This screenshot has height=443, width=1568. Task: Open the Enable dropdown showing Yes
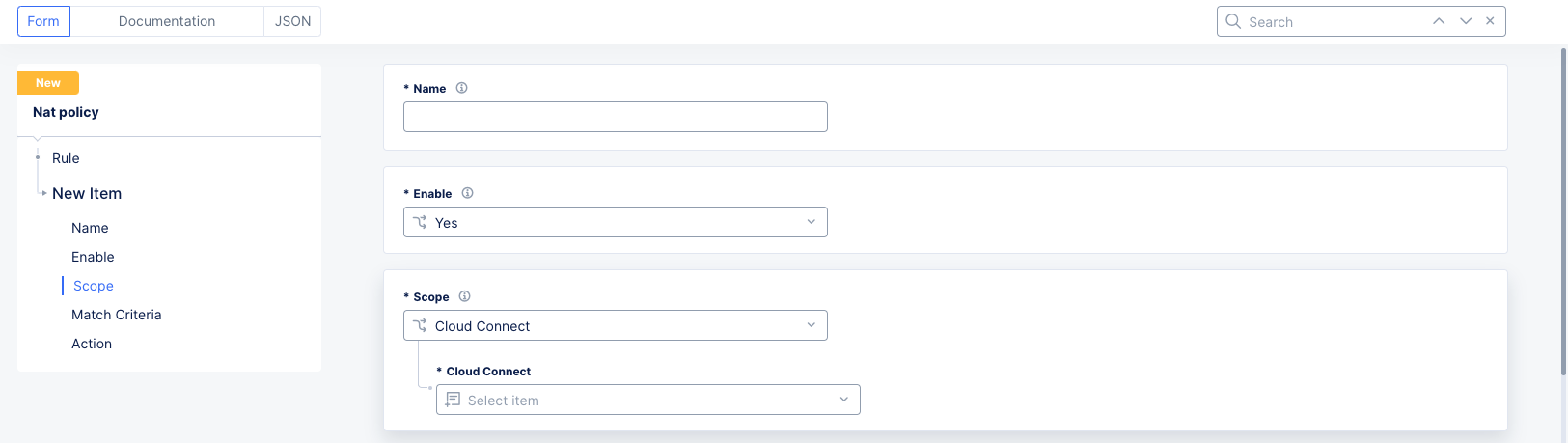coord(616,222)
